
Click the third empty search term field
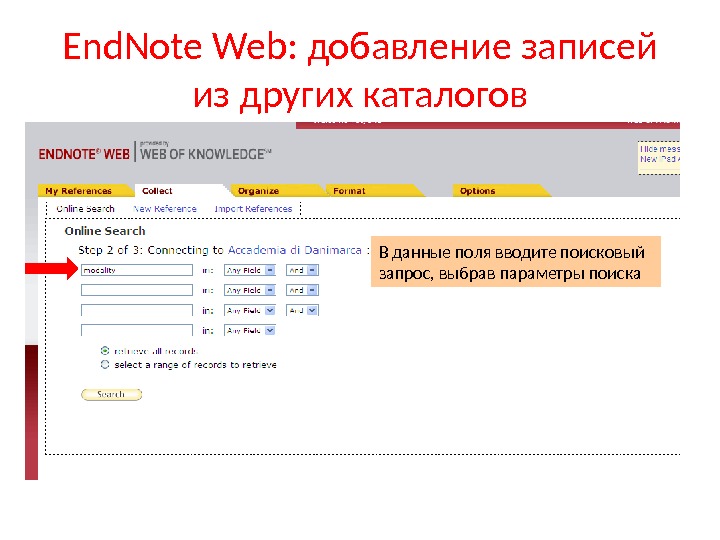(x=137, y=310)
